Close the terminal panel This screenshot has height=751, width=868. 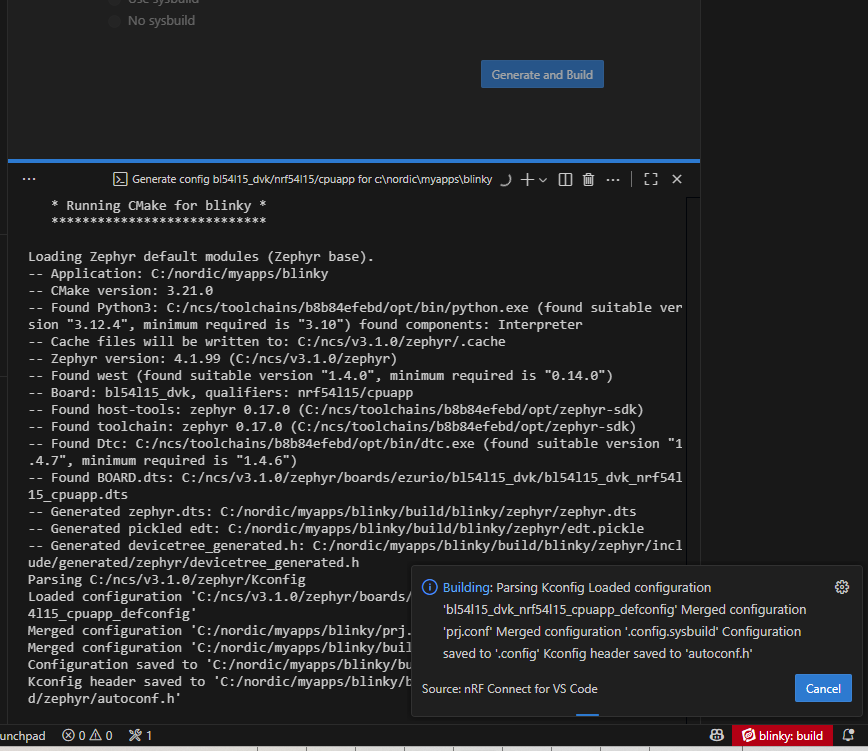point(677,179)
